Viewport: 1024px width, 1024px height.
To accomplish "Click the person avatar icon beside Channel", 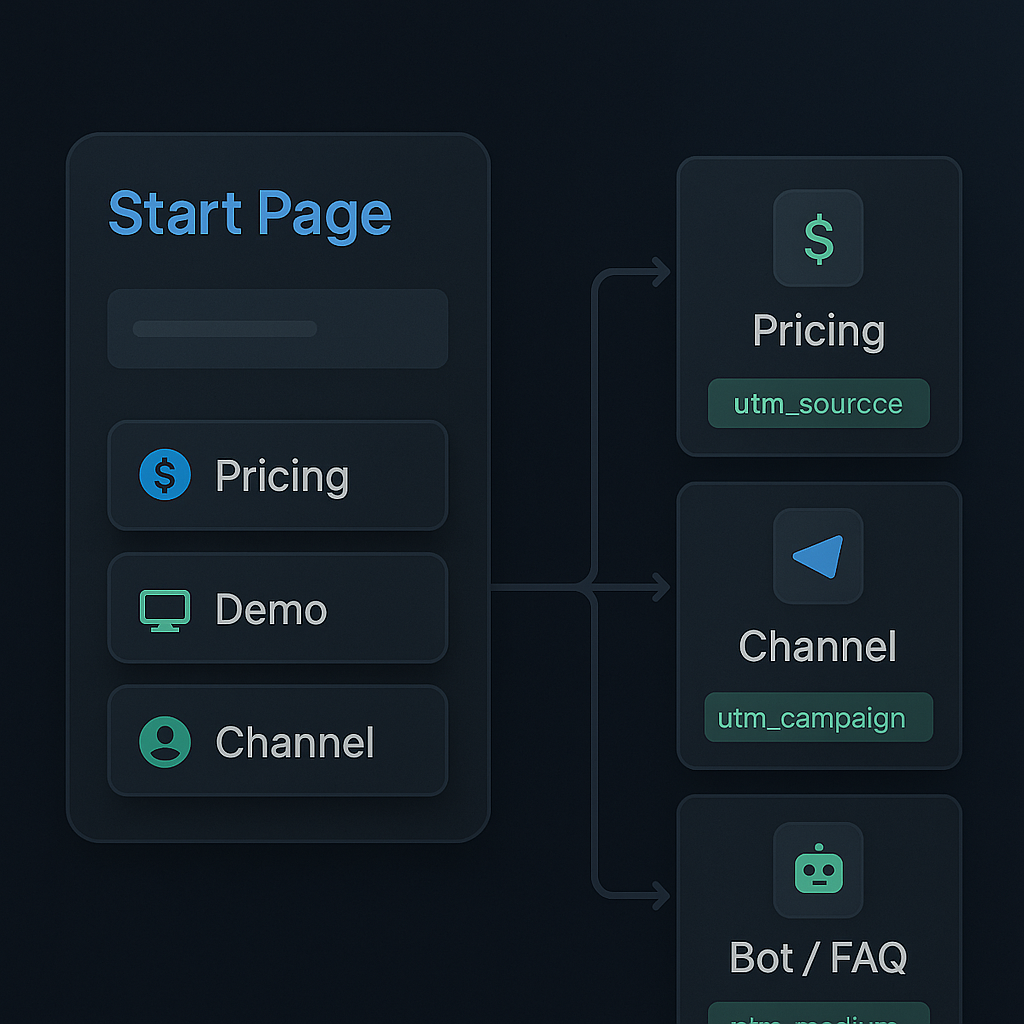I will click(x=165, y=742).
